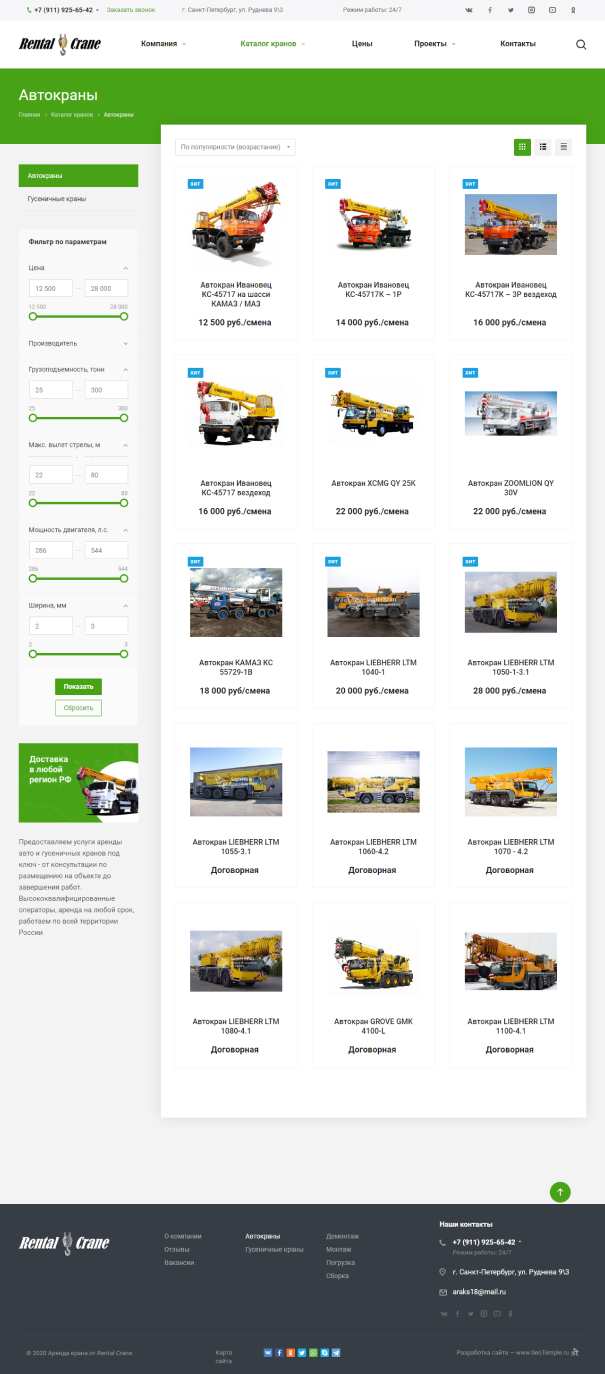The image size is (605, 1374).
Task: Collapse the Грузоподъемность, тонн filter section
Action: (125, 369)
